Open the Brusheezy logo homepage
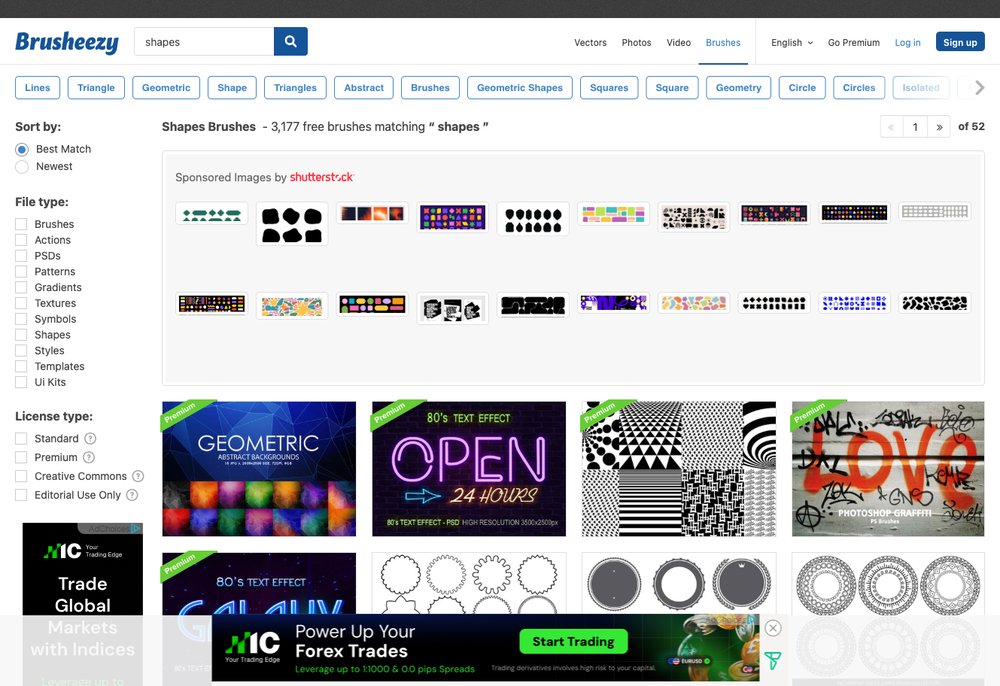 click(67, 42)
